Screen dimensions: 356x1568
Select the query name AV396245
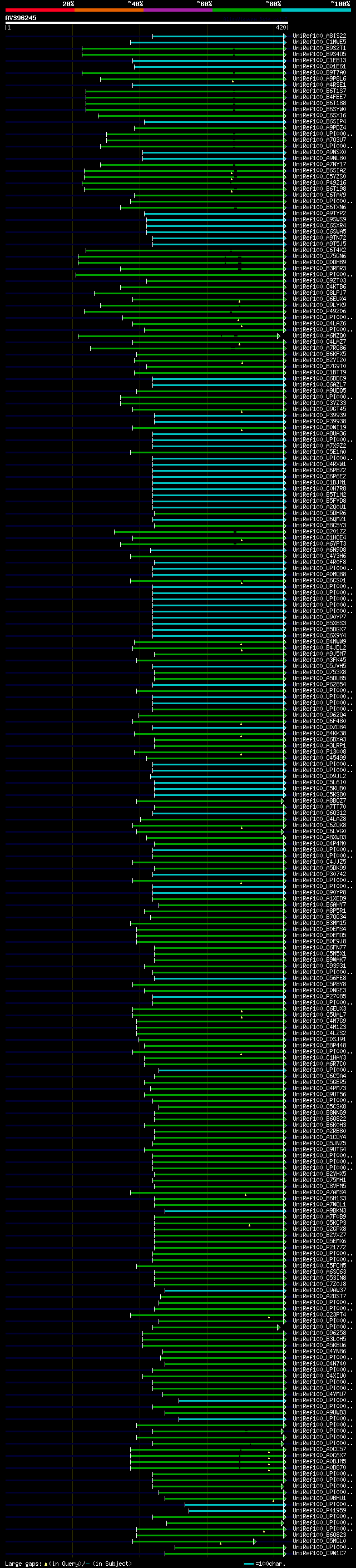(21, 18)
